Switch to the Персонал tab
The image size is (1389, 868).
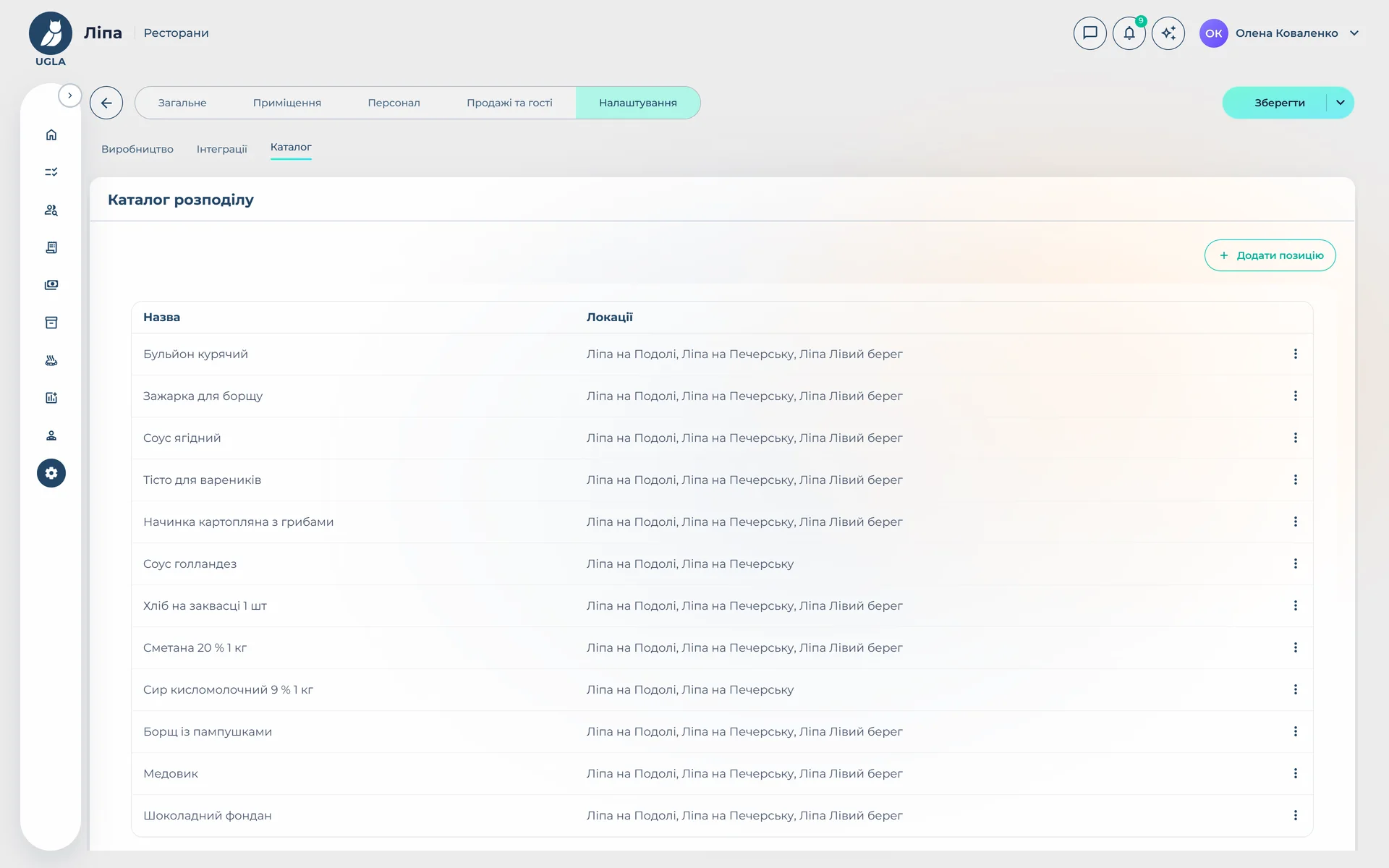pos(394,103)
